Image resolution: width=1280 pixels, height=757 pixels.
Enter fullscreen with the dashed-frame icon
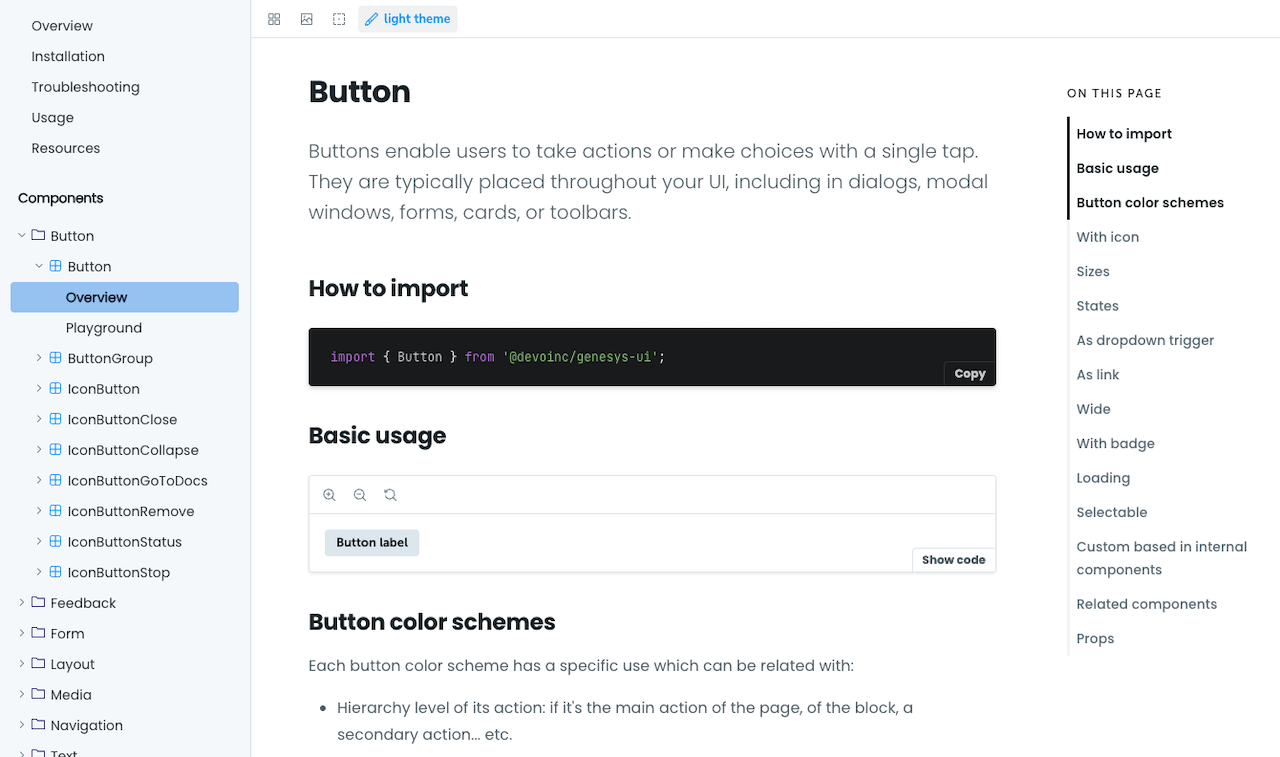pos(338,18)
